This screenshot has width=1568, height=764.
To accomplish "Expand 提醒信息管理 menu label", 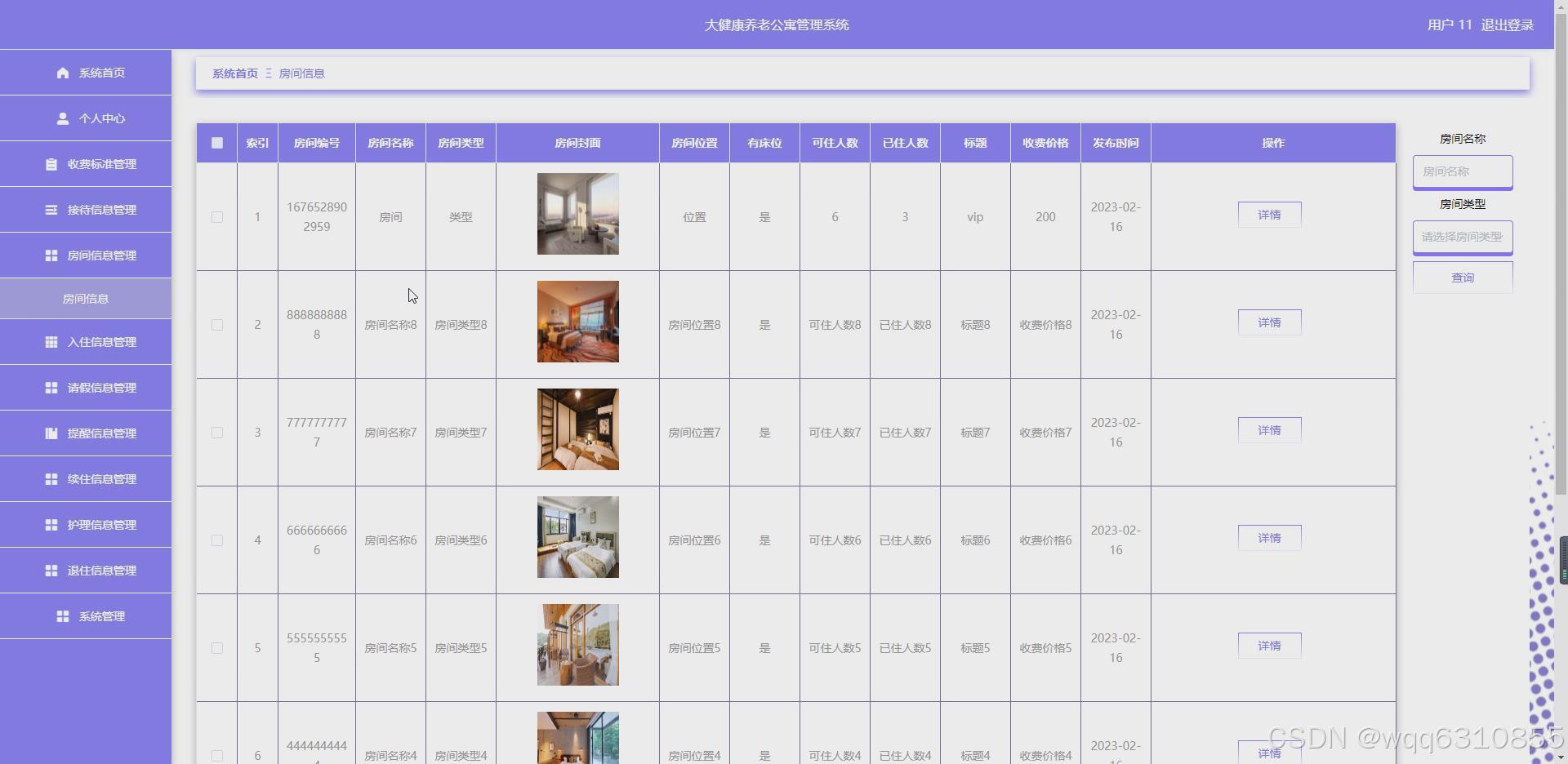I will click(x=102, y=433).
